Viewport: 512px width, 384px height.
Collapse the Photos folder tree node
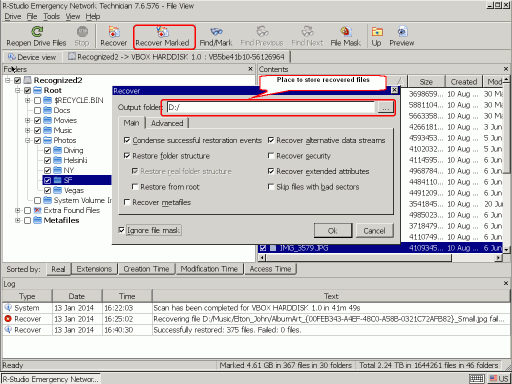coord(27,140)
